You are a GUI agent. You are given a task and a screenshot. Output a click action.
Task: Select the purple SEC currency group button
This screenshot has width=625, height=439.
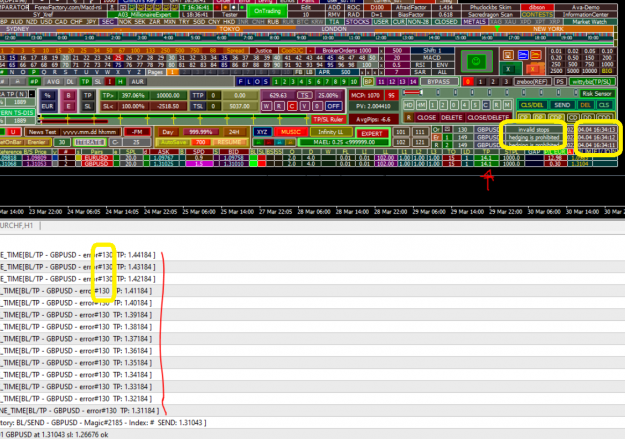click(107, 22)
